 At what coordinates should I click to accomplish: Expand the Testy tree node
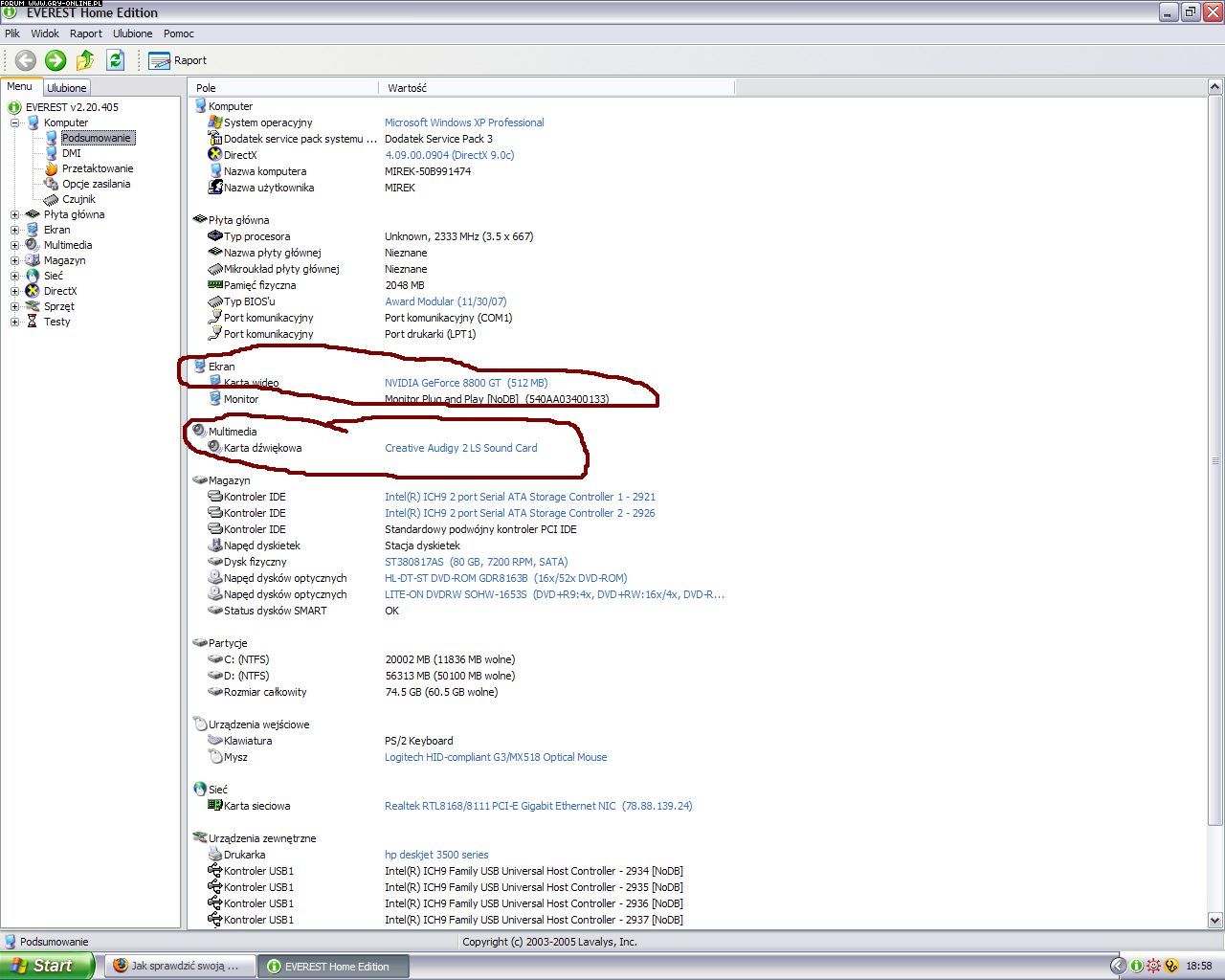15,322
